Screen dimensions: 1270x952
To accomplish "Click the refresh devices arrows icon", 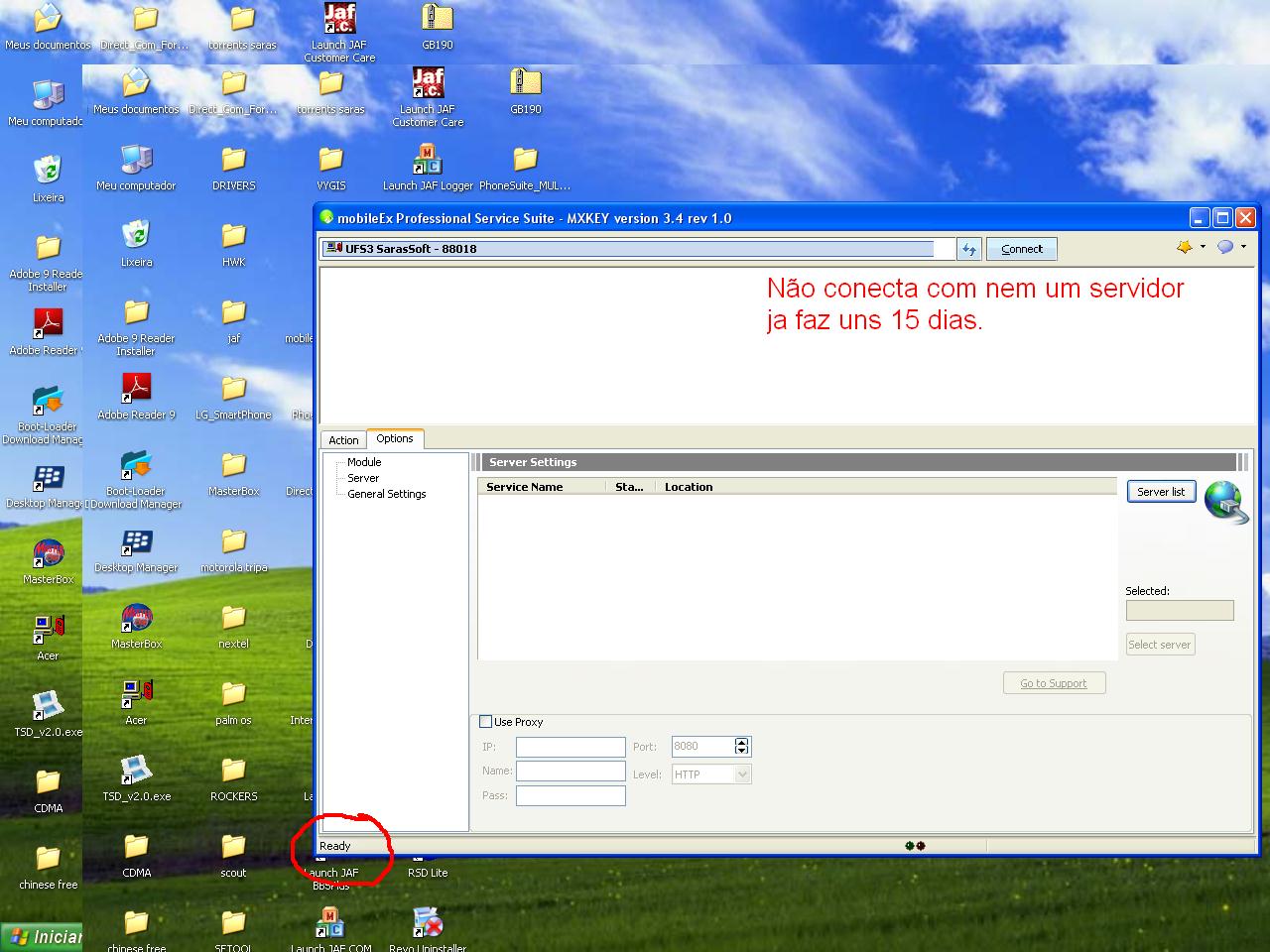I will [x=969, y=249].
